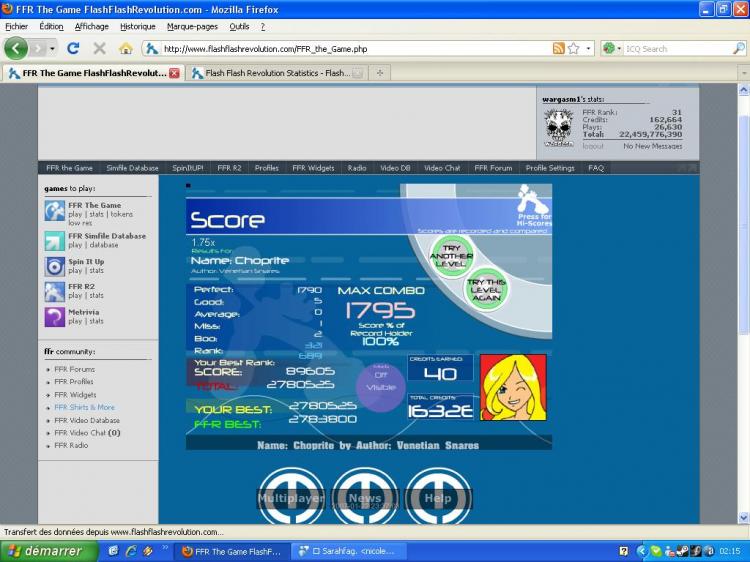Click the Firefox Home button
This screenshot has width=750, height=562.
[x=126, y=48]
